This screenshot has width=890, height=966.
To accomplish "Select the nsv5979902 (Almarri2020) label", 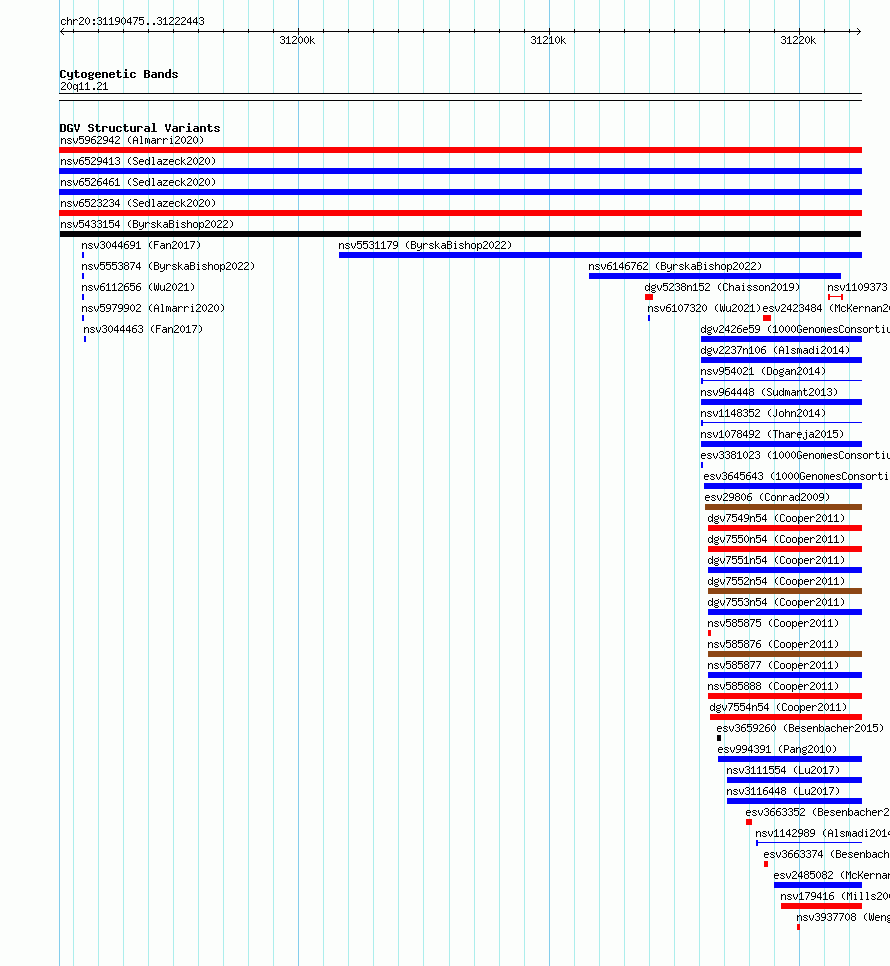I will point(153,308).
